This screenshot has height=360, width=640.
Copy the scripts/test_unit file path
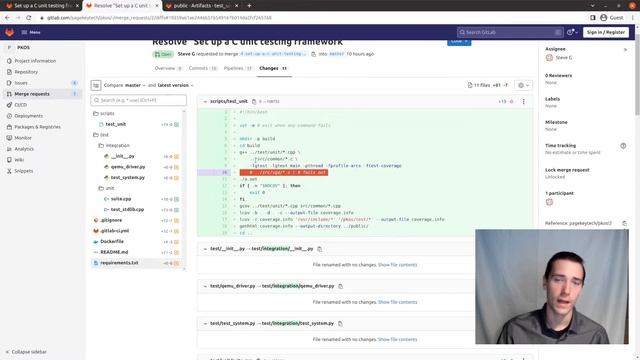point(254,102)
